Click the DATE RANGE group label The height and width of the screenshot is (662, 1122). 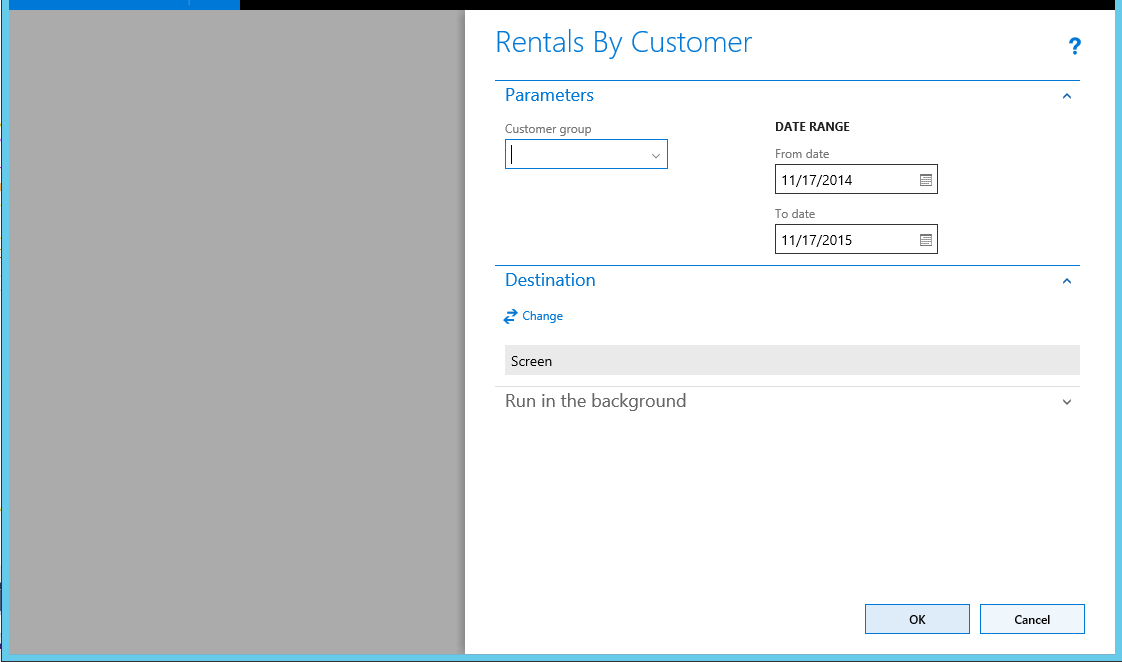coord(812,127)
